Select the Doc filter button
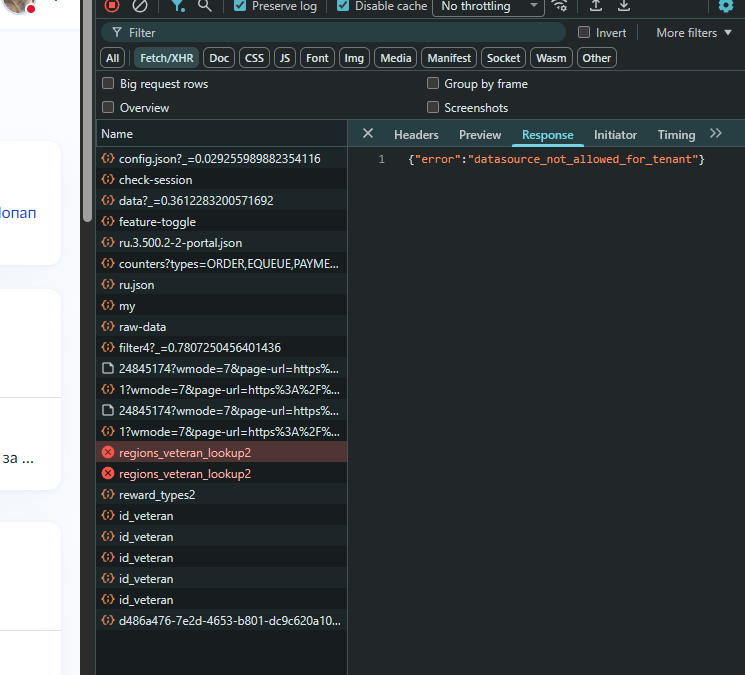This screenshot has width=745, height=675. click(219, 58)
